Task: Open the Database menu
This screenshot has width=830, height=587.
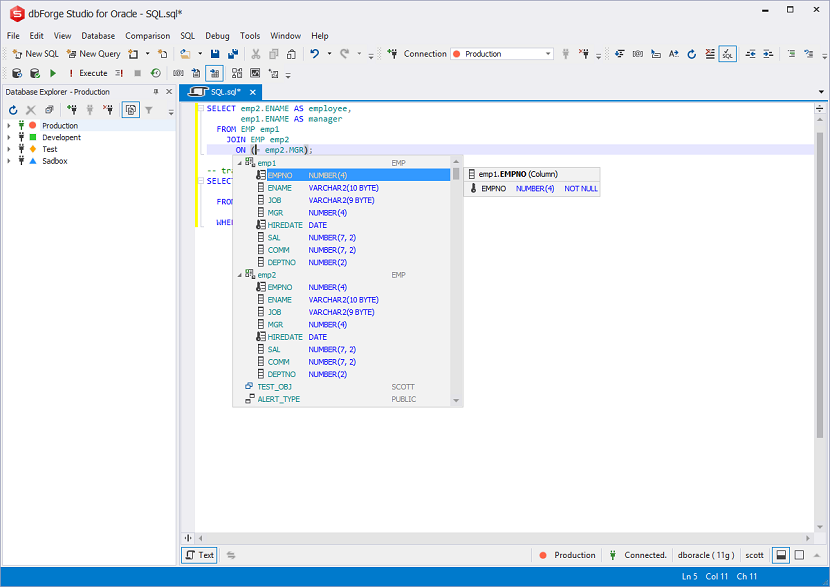Action: (x=98, y=35)
